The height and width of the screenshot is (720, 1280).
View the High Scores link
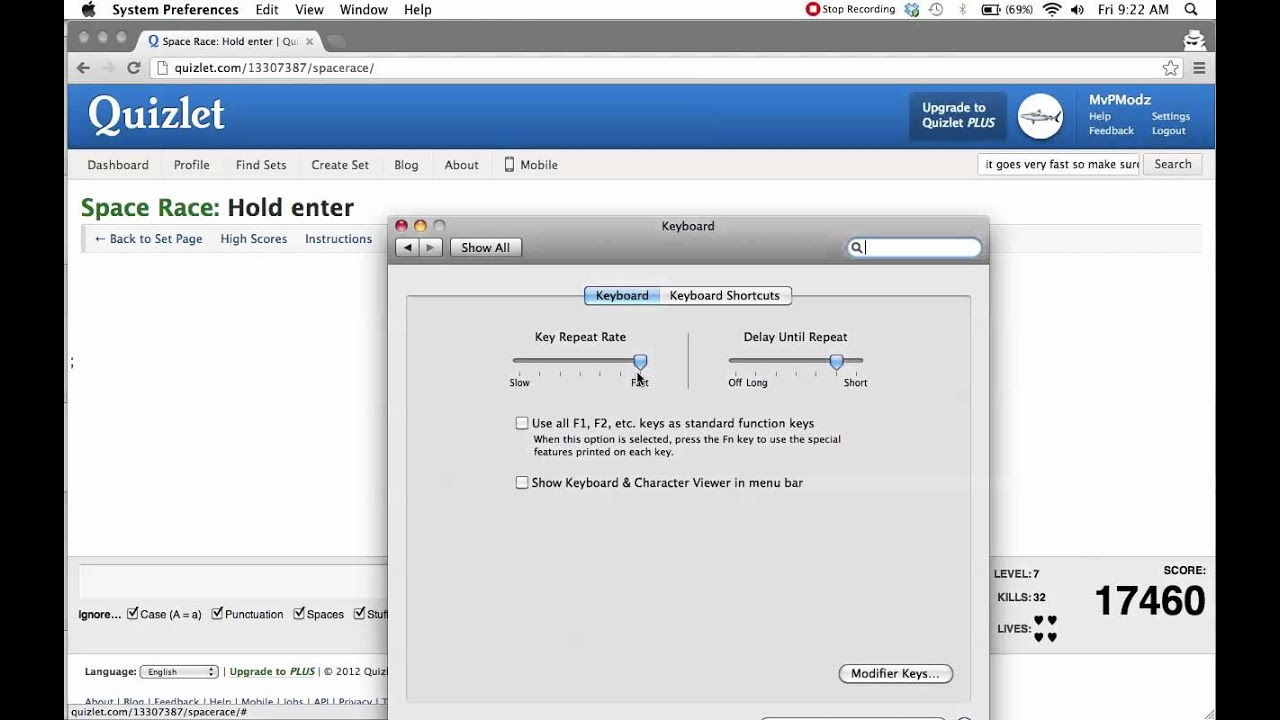pyautogui.click(x=254, y=239)
